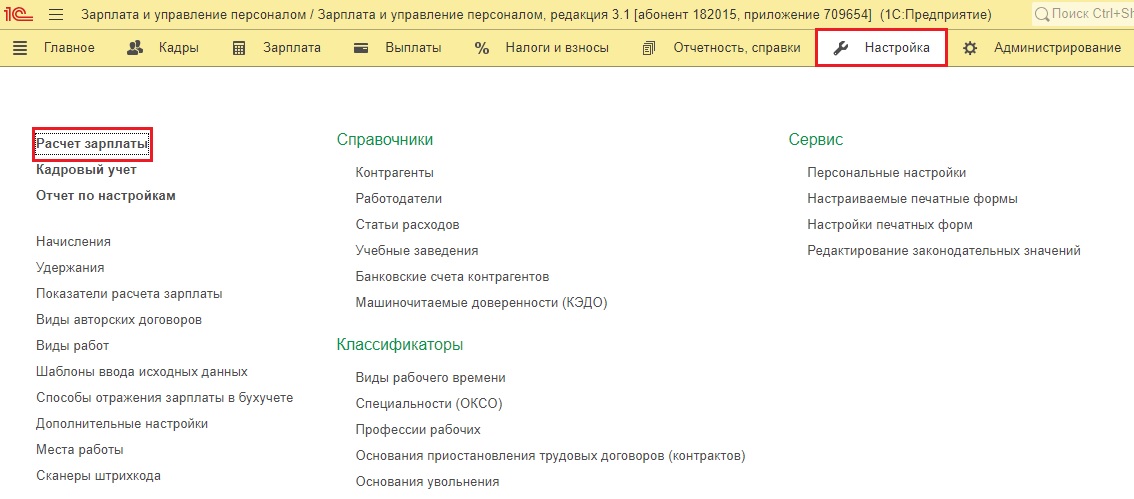The image size is (1134, 499).
Task: Open the main hamburger menu in title bar
Action: (56, 14)
